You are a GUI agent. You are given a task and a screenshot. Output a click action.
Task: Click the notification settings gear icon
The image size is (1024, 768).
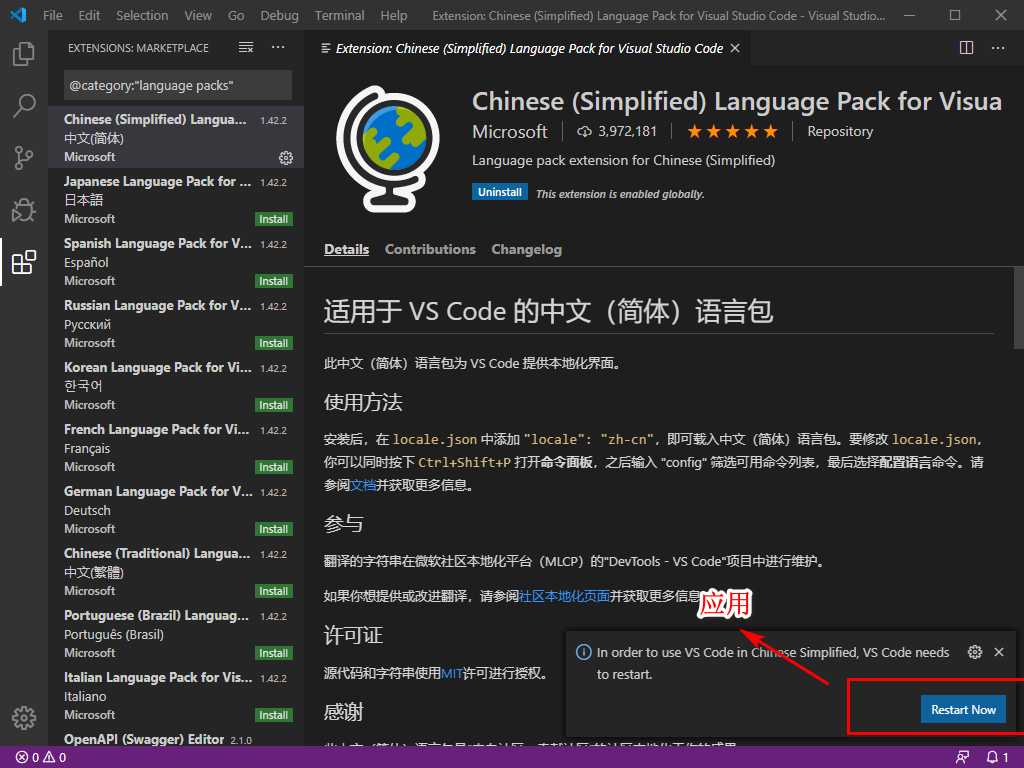[974, 652]
